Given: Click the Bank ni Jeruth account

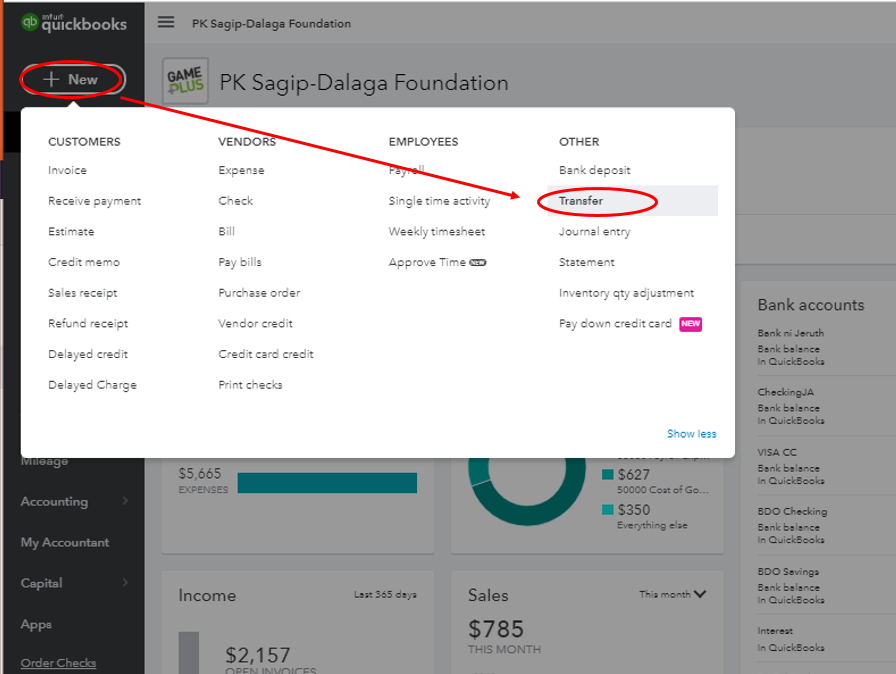Looking at the screenshot, I should [x=790, y=333].
